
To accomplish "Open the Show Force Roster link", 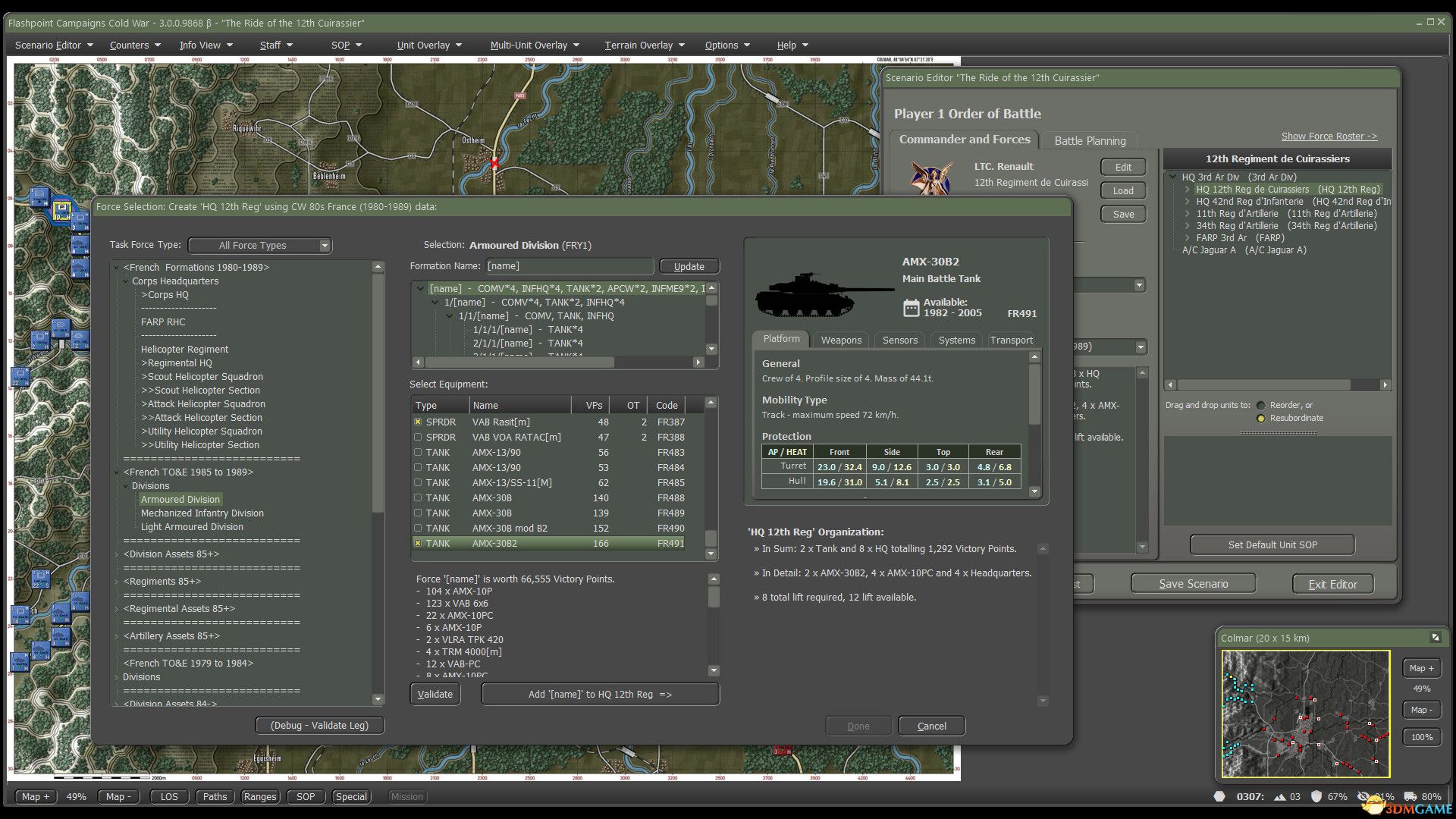I will (1329, 135).
